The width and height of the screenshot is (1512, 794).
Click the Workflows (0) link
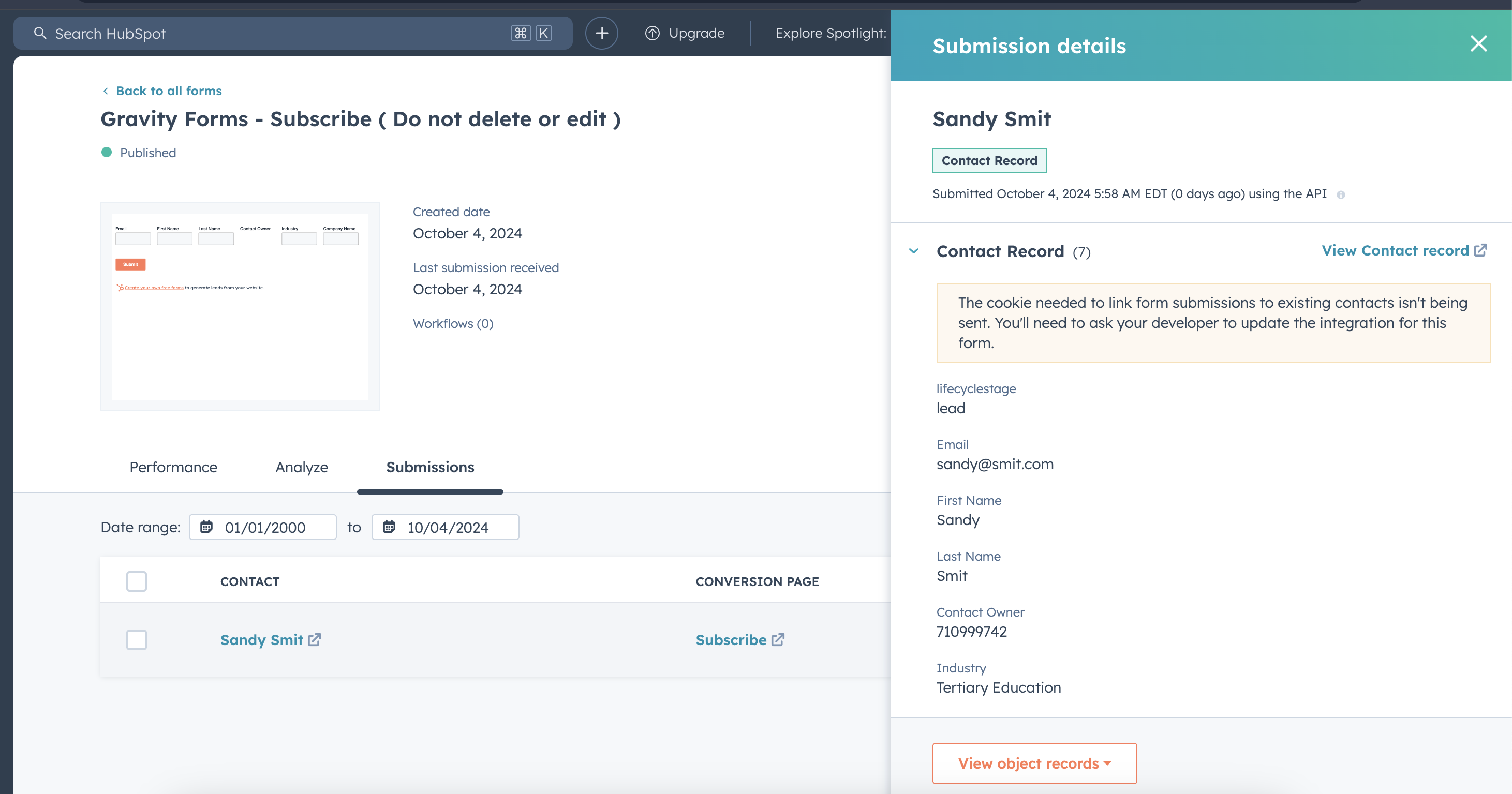point(453,323)
